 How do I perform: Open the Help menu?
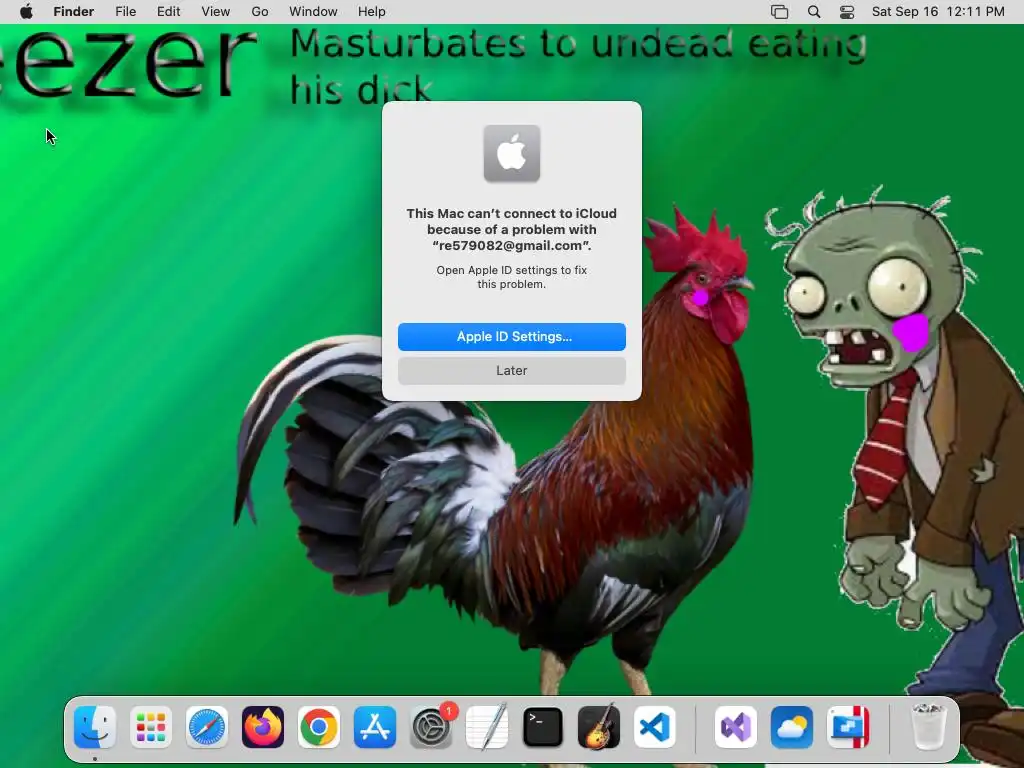pos(372,12)
